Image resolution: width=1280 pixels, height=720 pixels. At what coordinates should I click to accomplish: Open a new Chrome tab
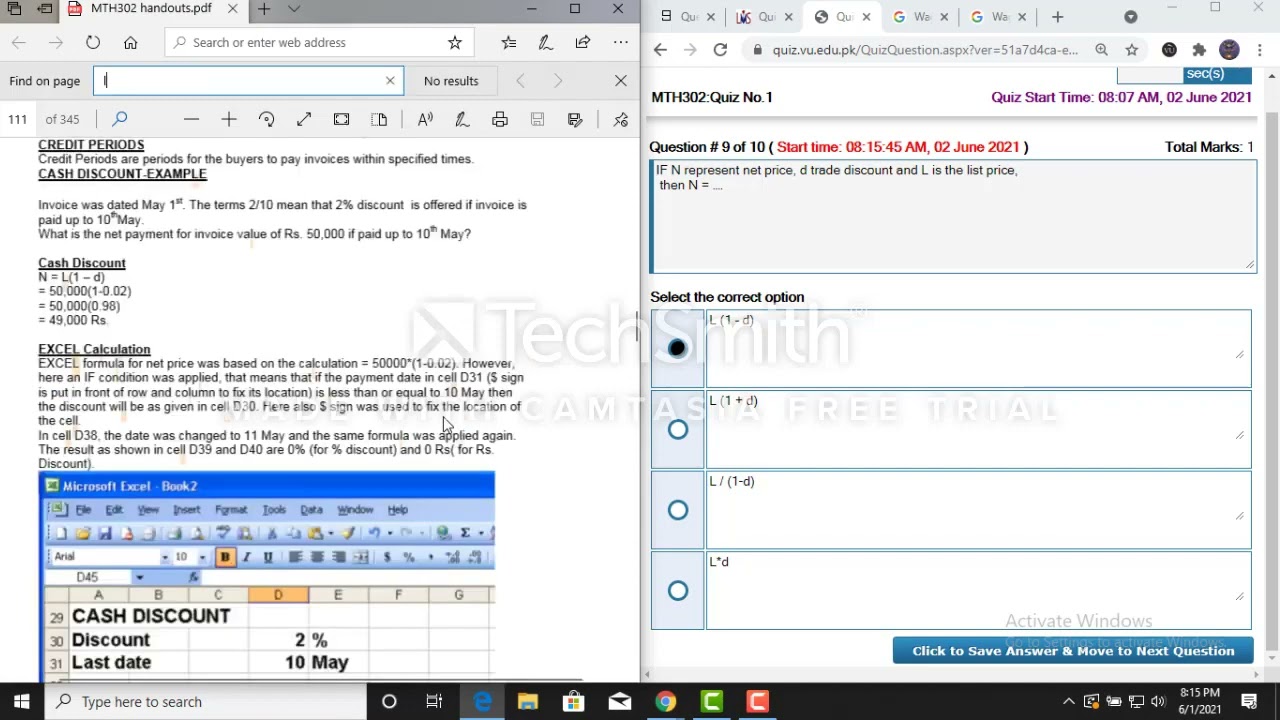pos(1057,17)
